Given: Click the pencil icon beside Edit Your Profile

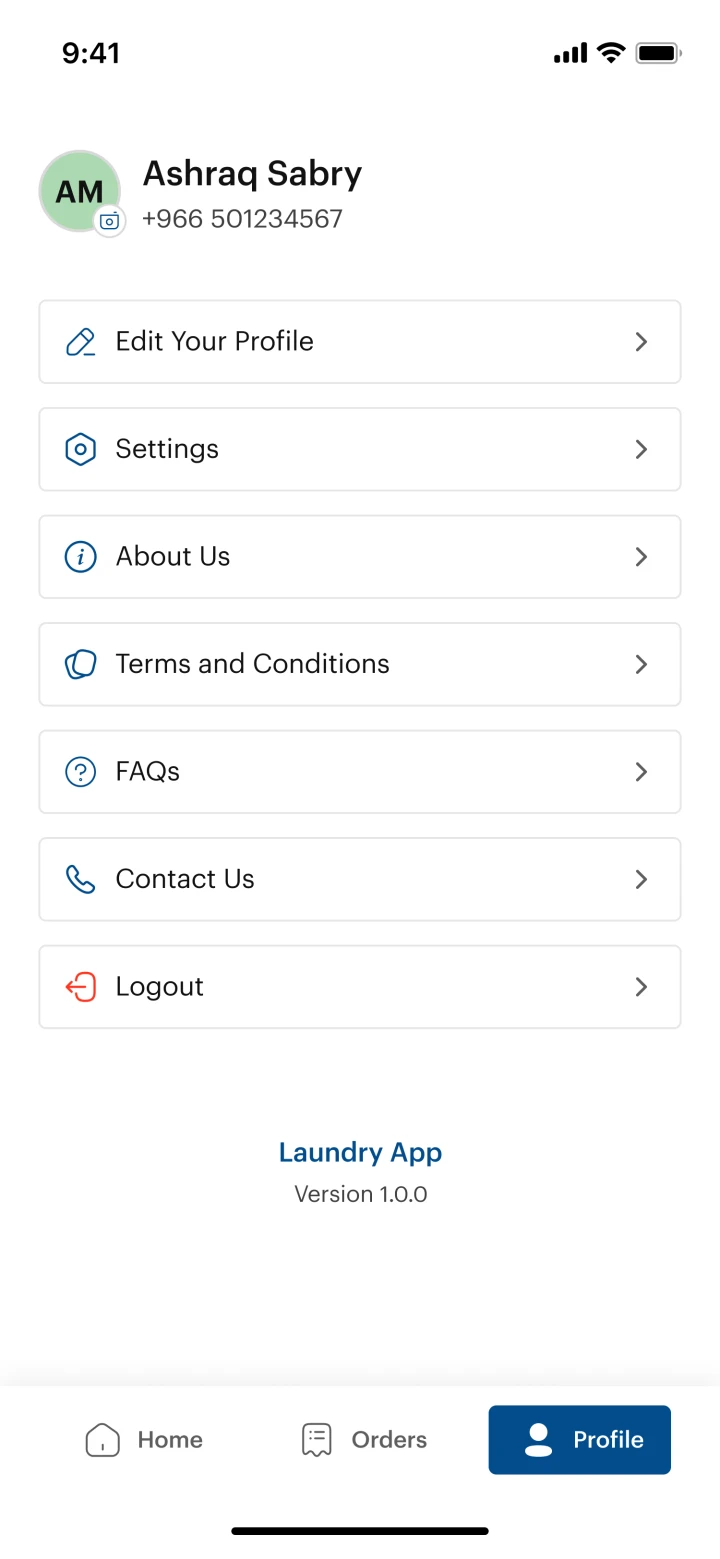Looking at the screenshot, I should [x=80, y=342].
